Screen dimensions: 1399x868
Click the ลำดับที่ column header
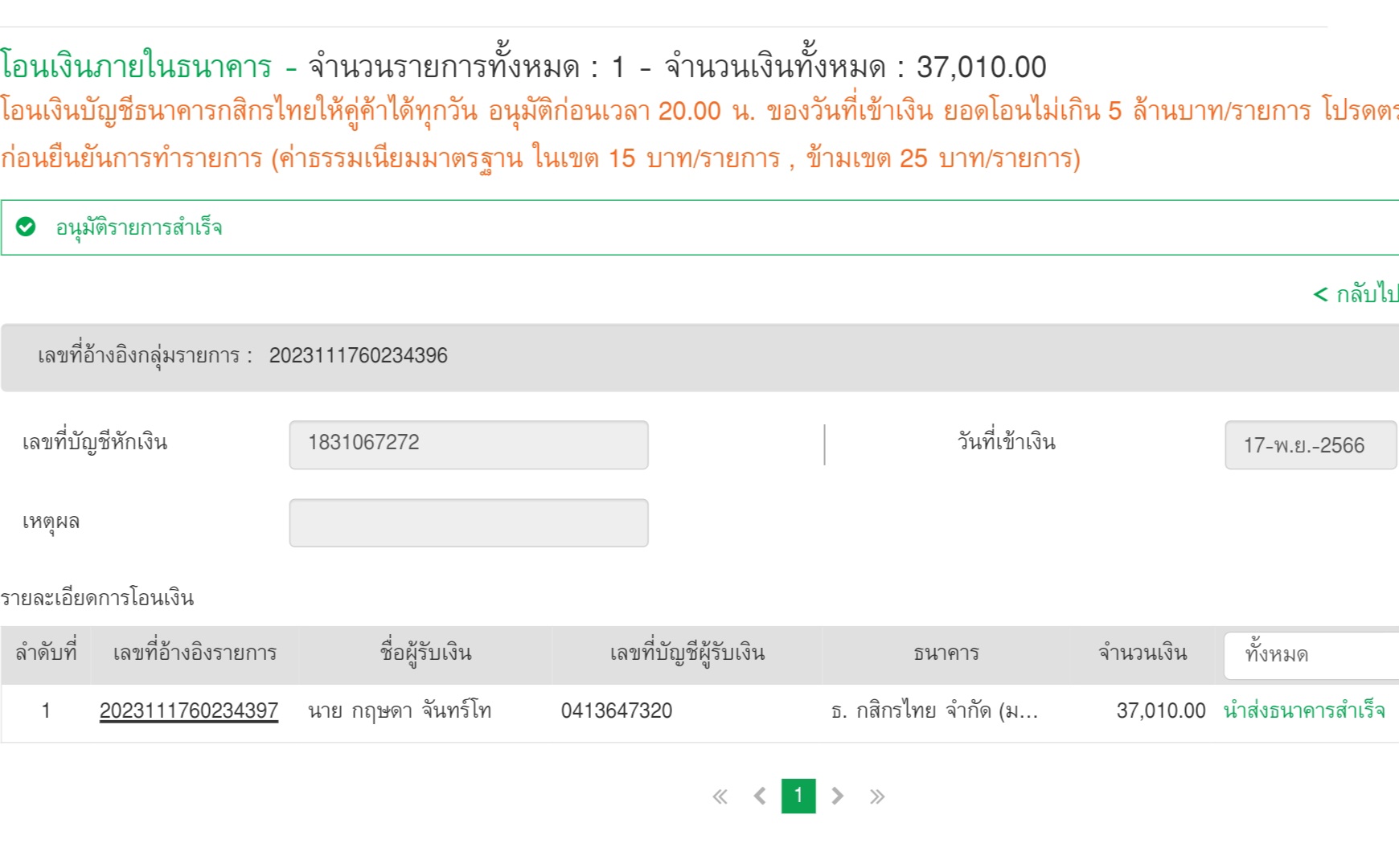pos(46,653)
